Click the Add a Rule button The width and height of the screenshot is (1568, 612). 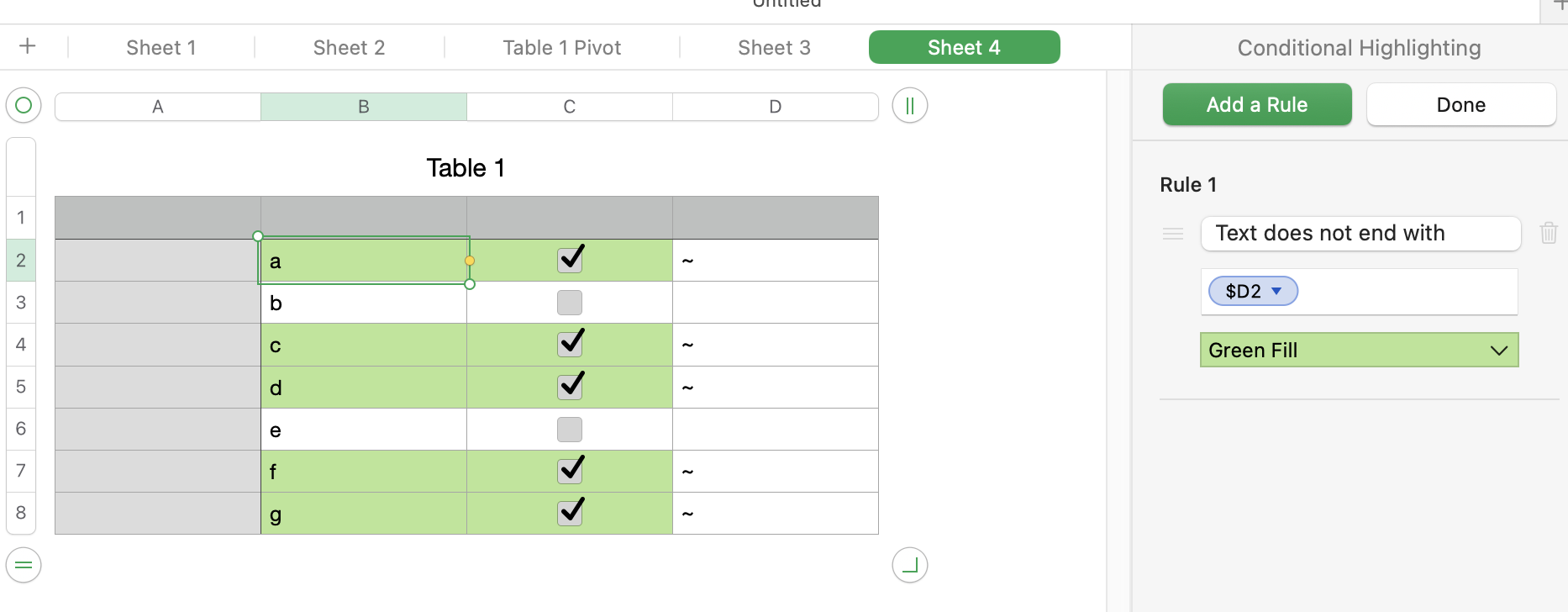click(x=1256, y=105)
